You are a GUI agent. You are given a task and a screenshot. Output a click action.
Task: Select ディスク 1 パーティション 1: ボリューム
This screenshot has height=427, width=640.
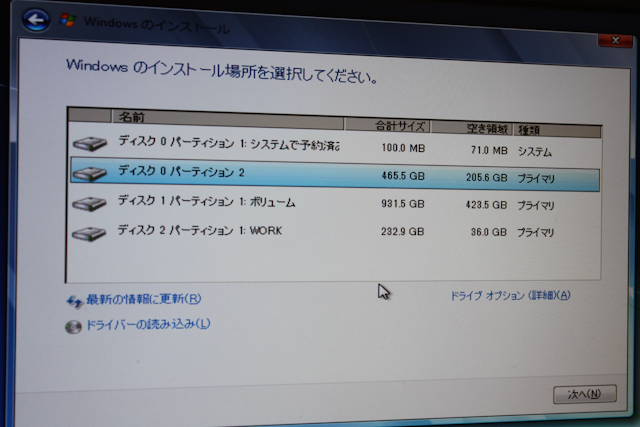pyautogui.click(x=207, y=201)
